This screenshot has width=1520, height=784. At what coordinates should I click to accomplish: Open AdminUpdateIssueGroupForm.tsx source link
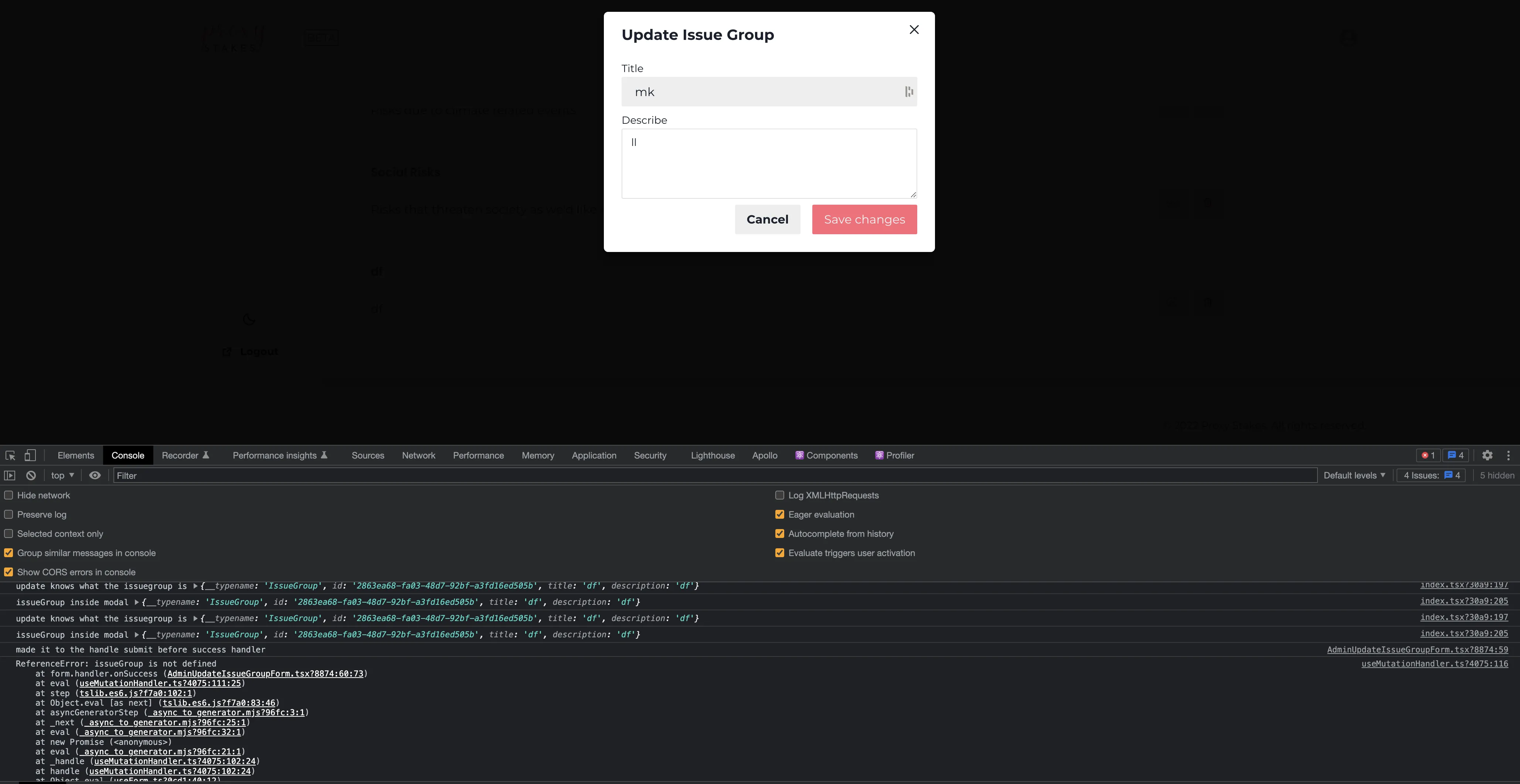click(x=1417, y=650)
